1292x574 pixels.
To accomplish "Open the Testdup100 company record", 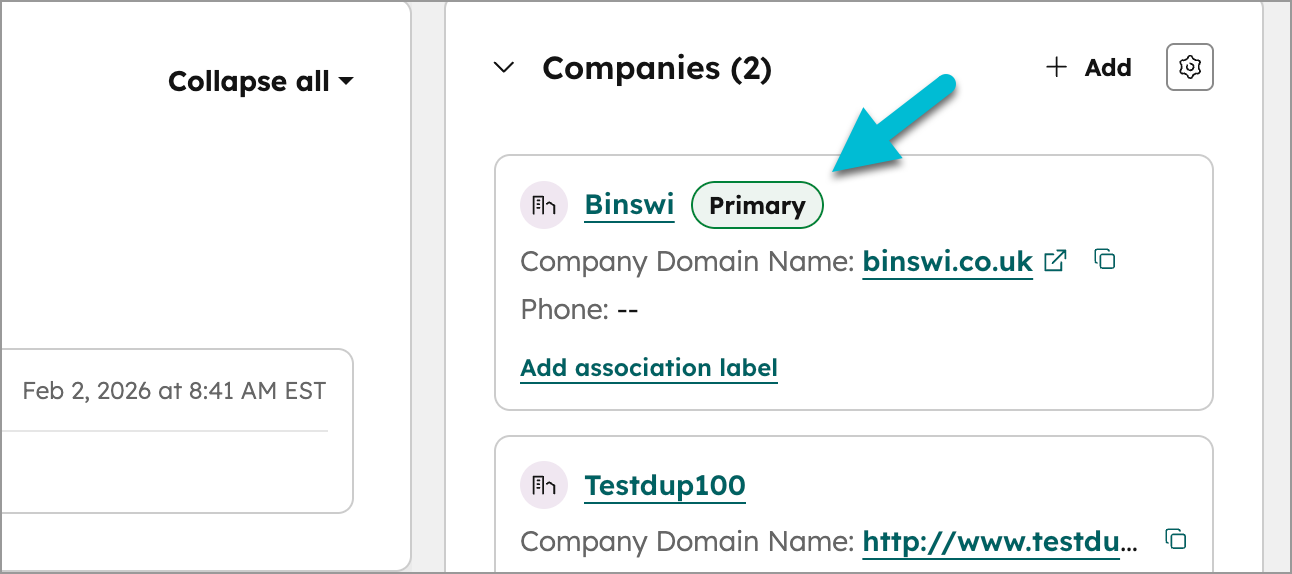I will point(665,486).
